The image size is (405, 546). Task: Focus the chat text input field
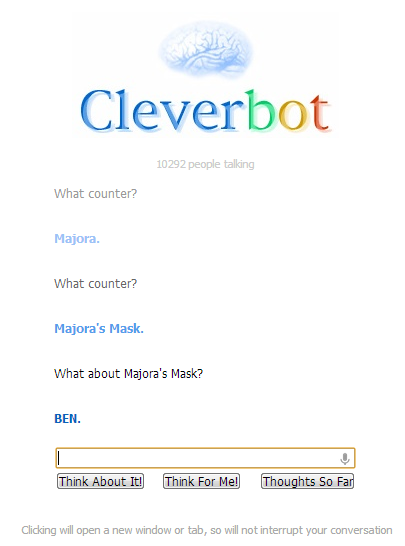click(x=205, y=458)
